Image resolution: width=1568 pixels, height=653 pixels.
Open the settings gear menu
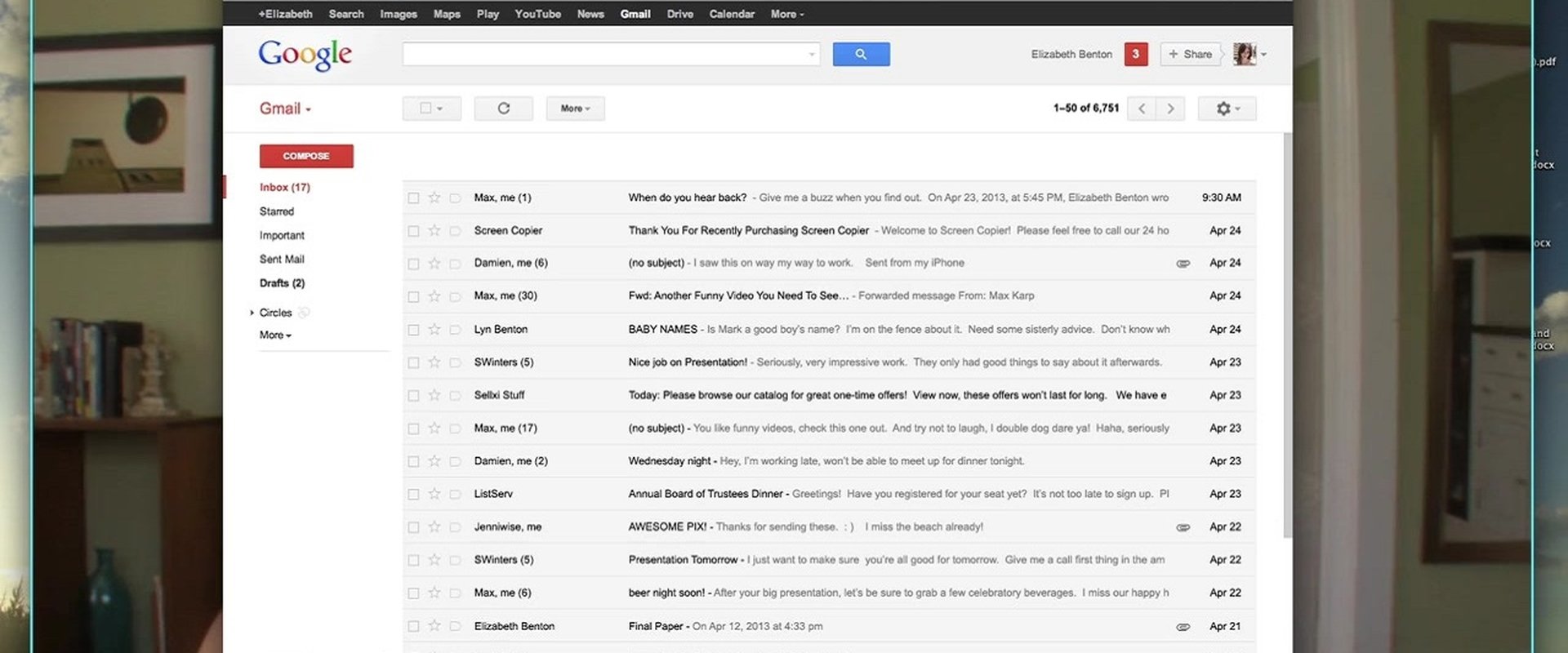click(x=1227, y=109)
